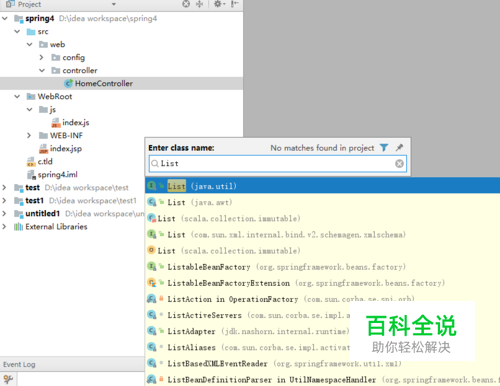Select ListableBeanFactory result
This screenshot has height=386, width=500.
322,267
